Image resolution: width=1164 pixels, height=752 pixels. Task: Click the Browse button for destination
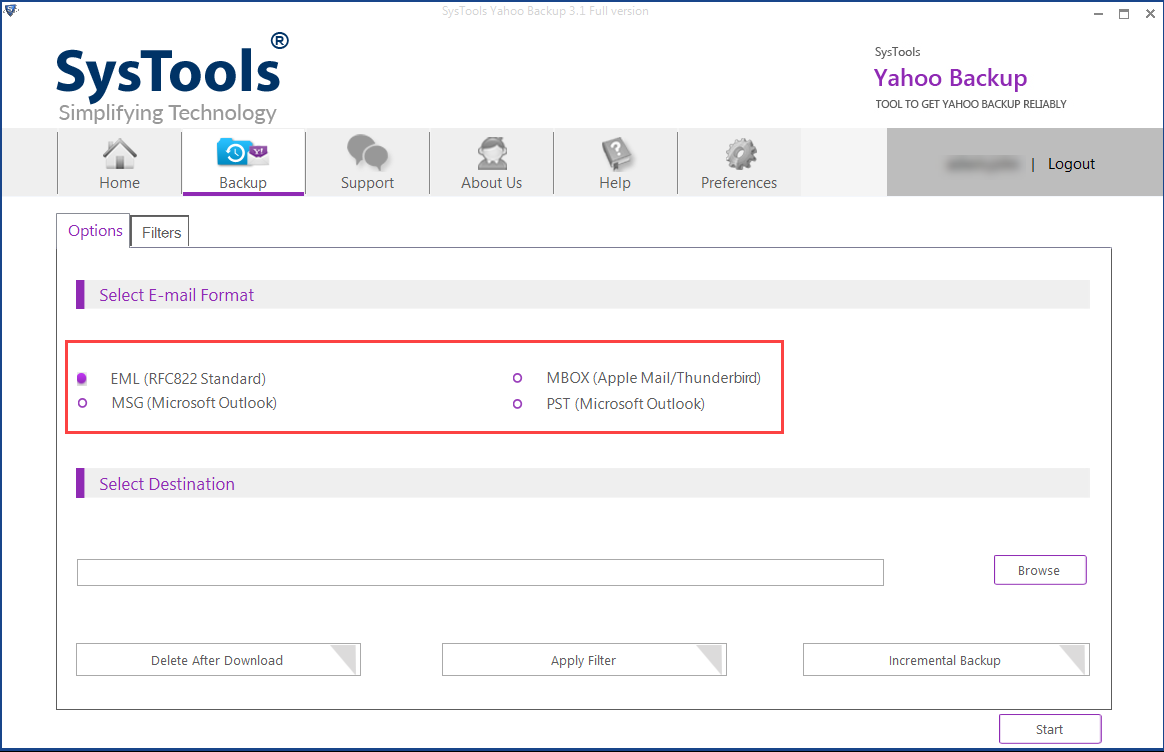click(x=1040, y=570)
